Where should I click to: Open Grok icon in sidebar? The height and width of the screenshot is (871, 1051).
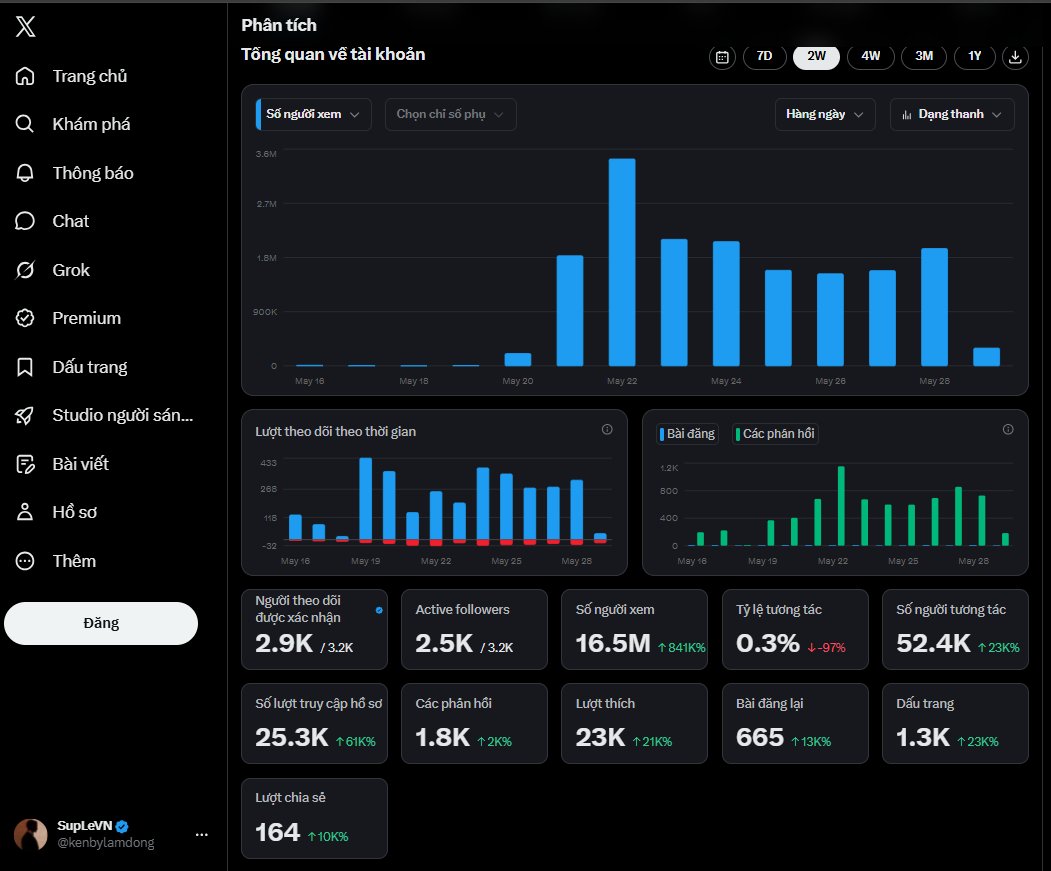coord(25,270)
